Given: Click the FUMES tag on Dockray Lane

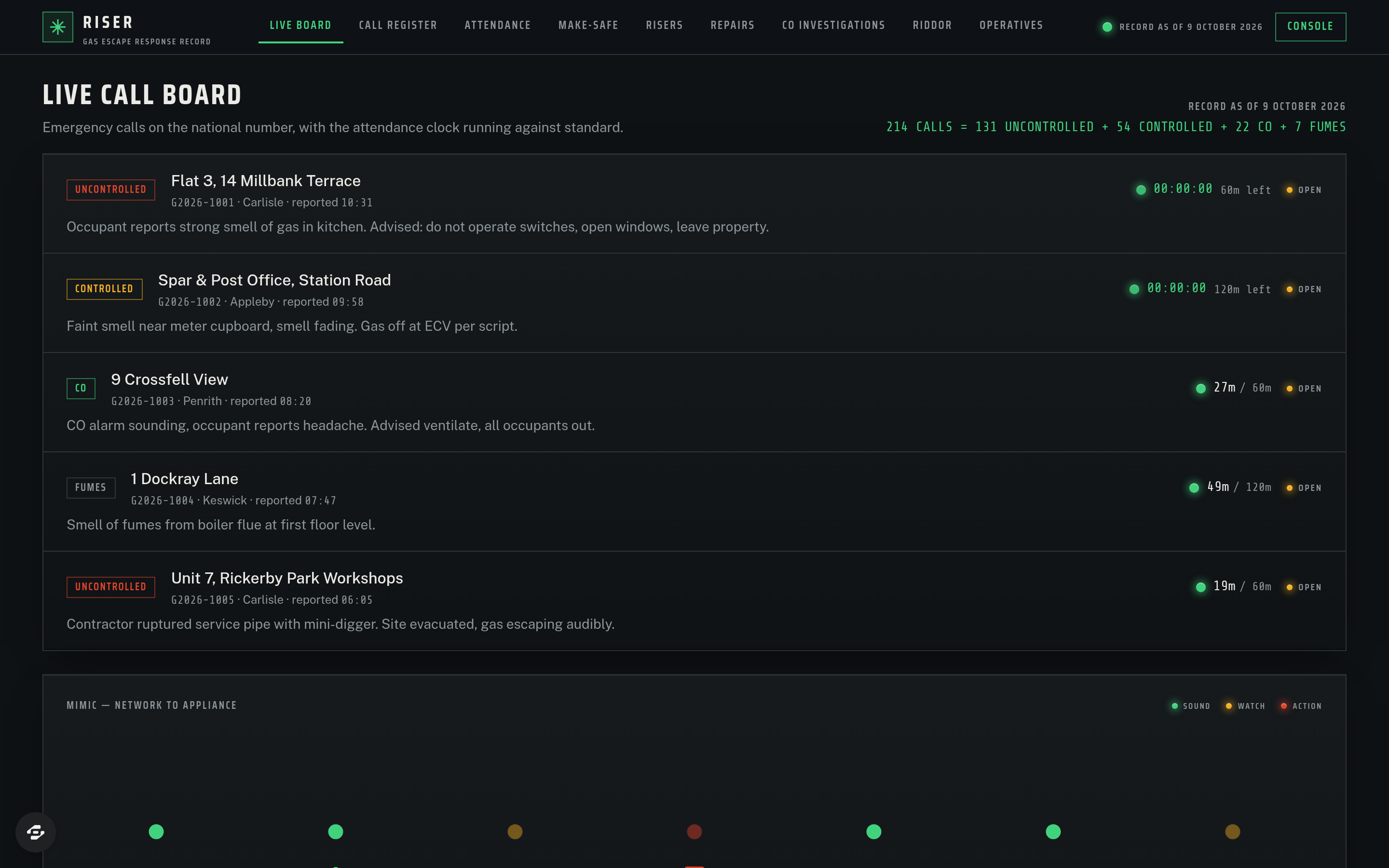Looking at the screenshot, I should (91, 488).
